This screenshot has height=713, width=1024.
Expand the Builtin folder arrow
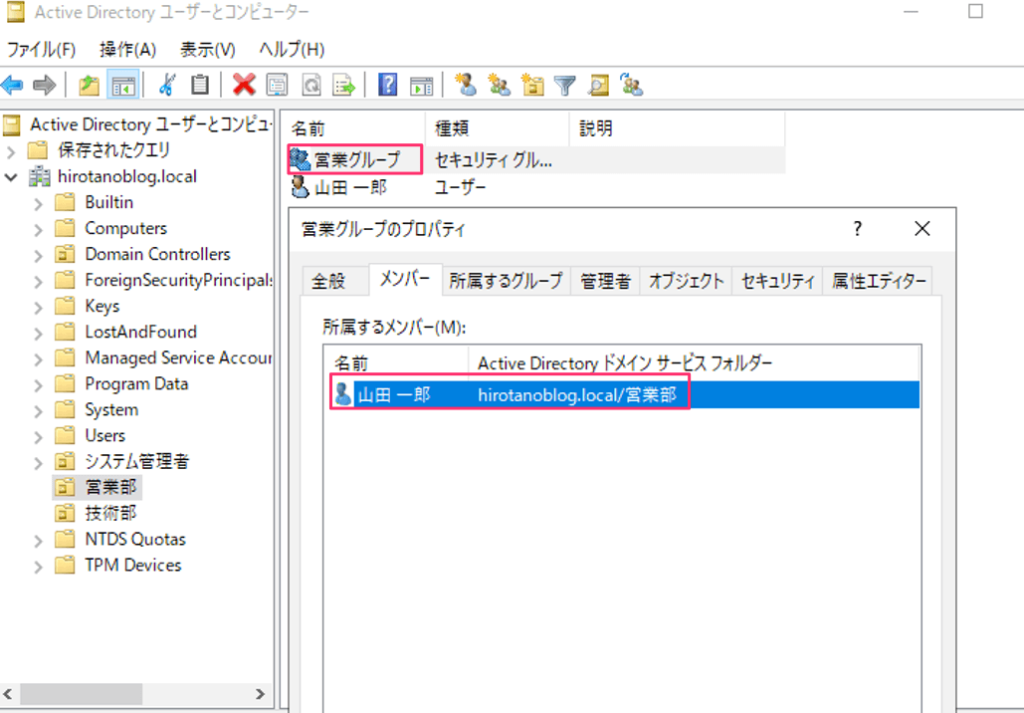38,203
